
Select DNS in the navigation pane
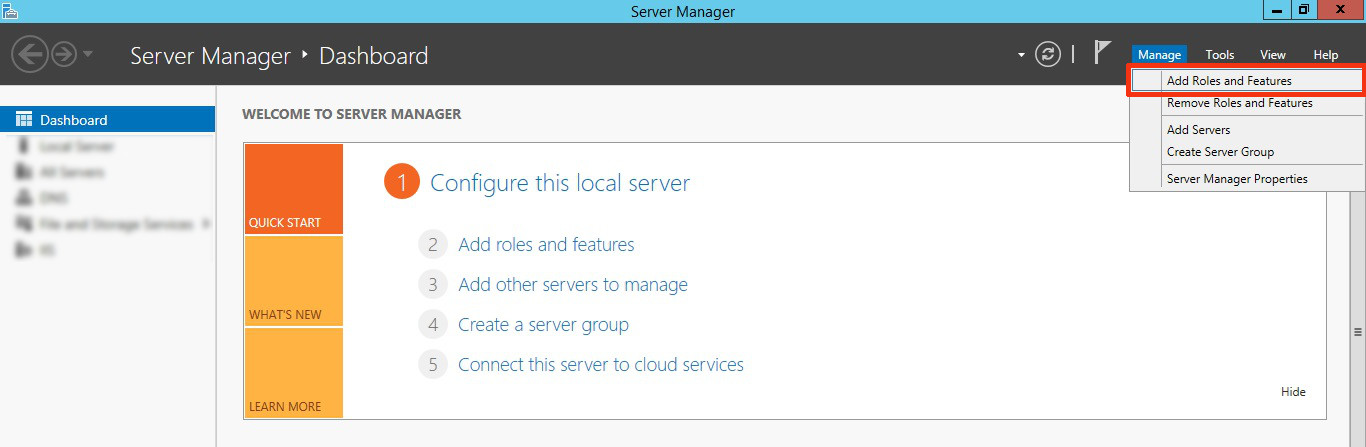pos(107,198)
